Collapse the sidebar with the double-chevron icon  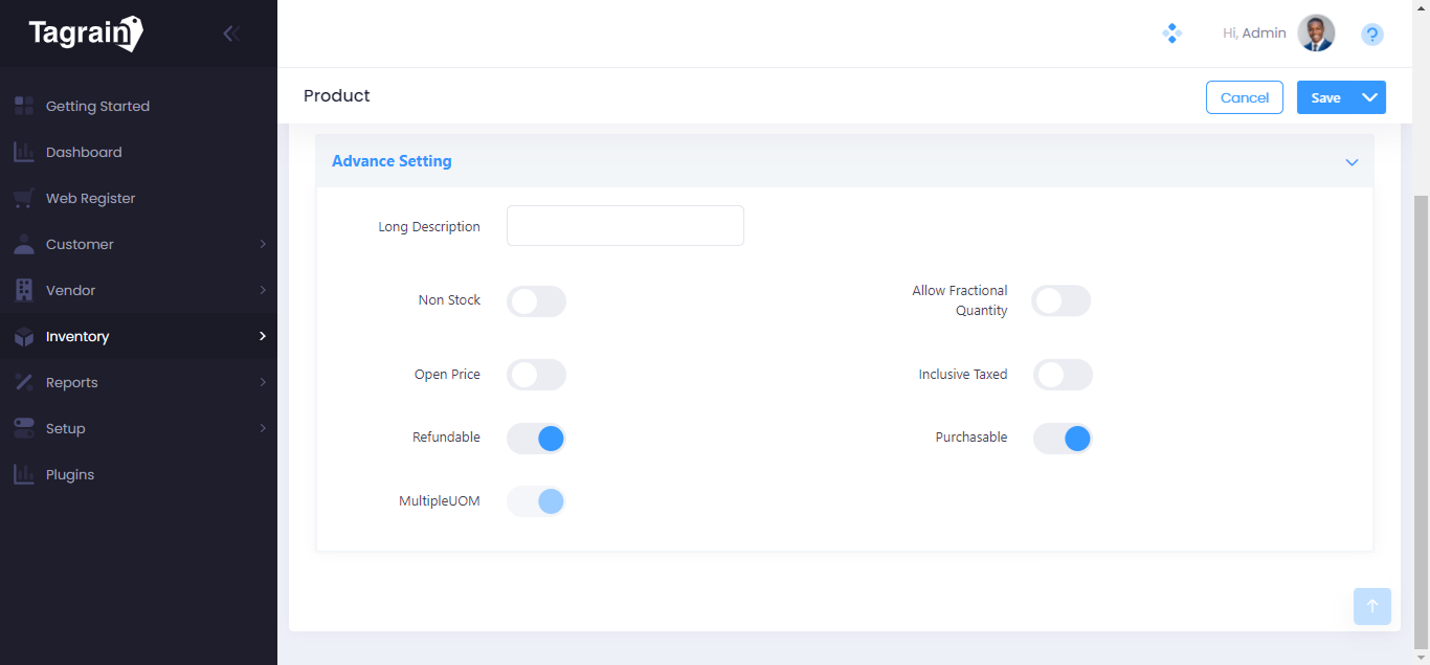[231, 34]
